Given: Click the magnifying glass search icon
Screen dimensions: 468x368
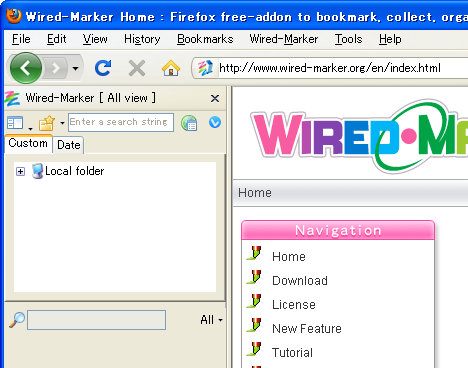Looking at the screenshot, I should (17, 320).
